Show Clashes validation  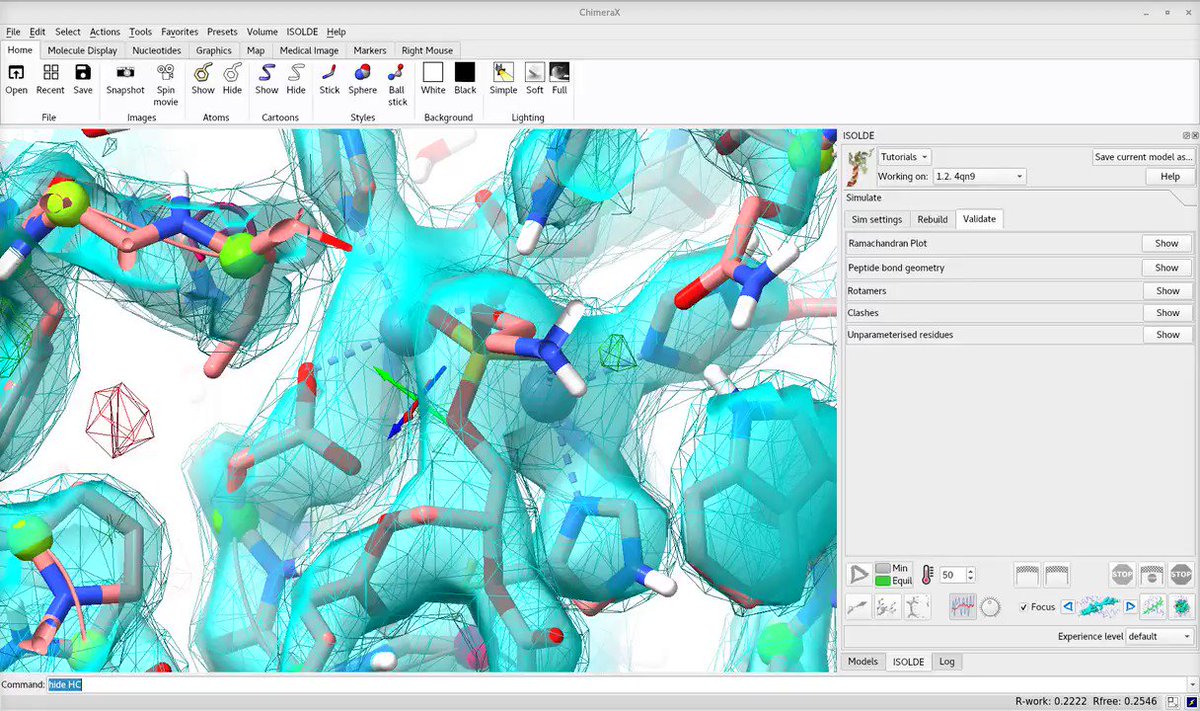click(1167, 313)
